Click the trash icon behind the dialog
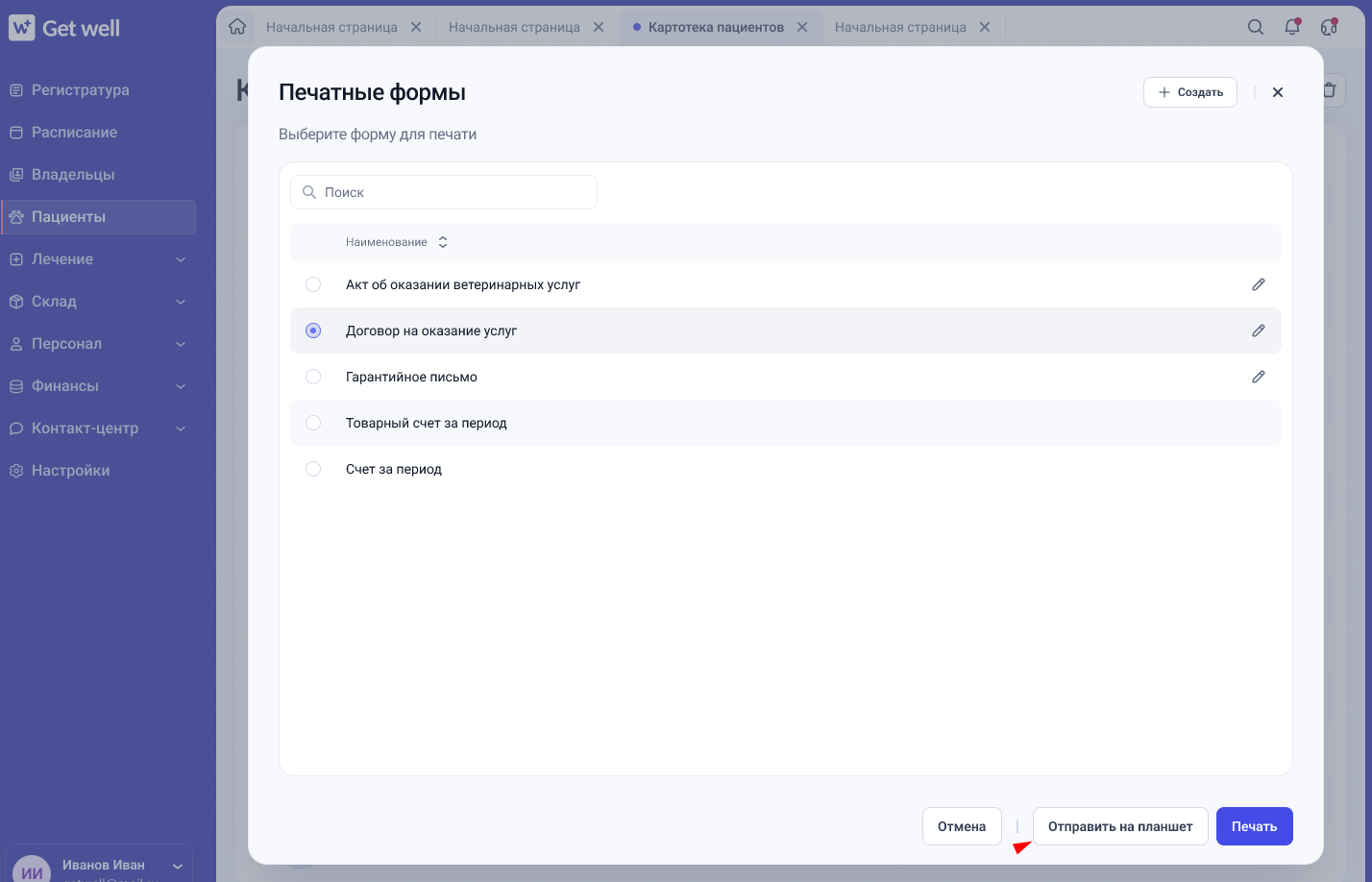Image resolution: width=1372 pixels, height=882 pixels. click(x=1330, y=90)
